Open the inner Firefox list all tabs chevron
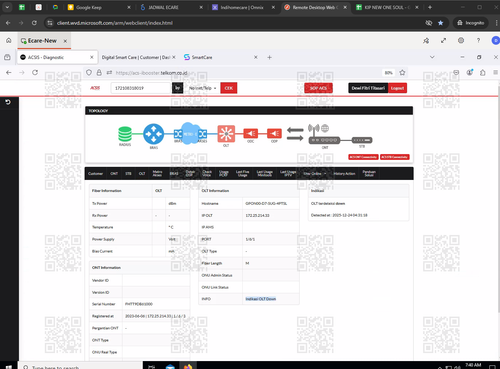Image resolution: width=500 pixels, height=369 pixels. 432,57
